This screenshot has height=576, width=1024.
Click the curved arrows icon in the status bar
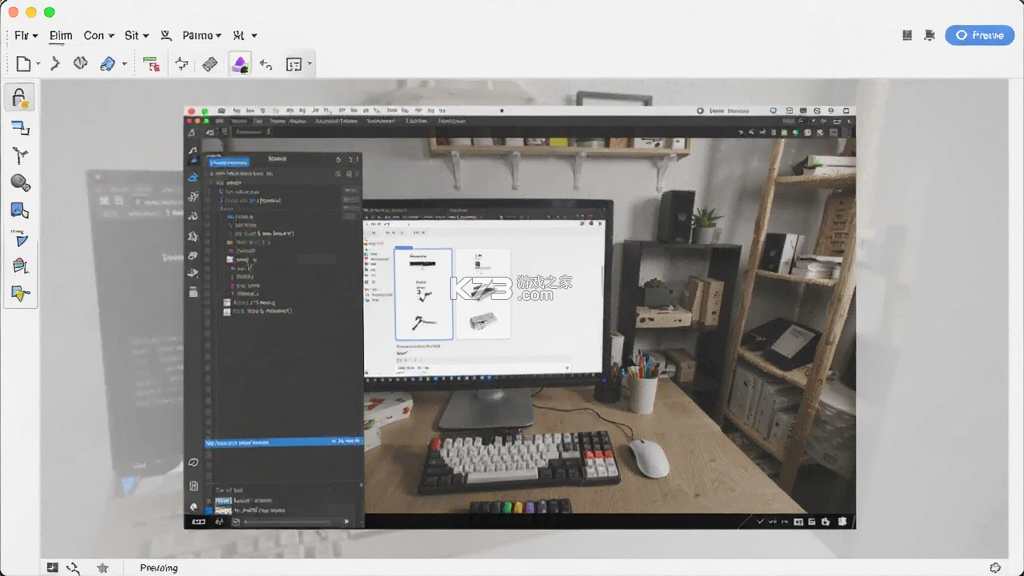[73, 568]
